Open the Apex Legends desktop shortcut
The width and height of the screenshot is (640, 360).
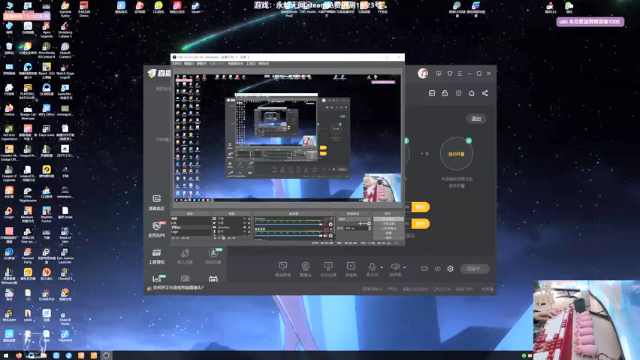pyautogui.click(x=47, y=30)
